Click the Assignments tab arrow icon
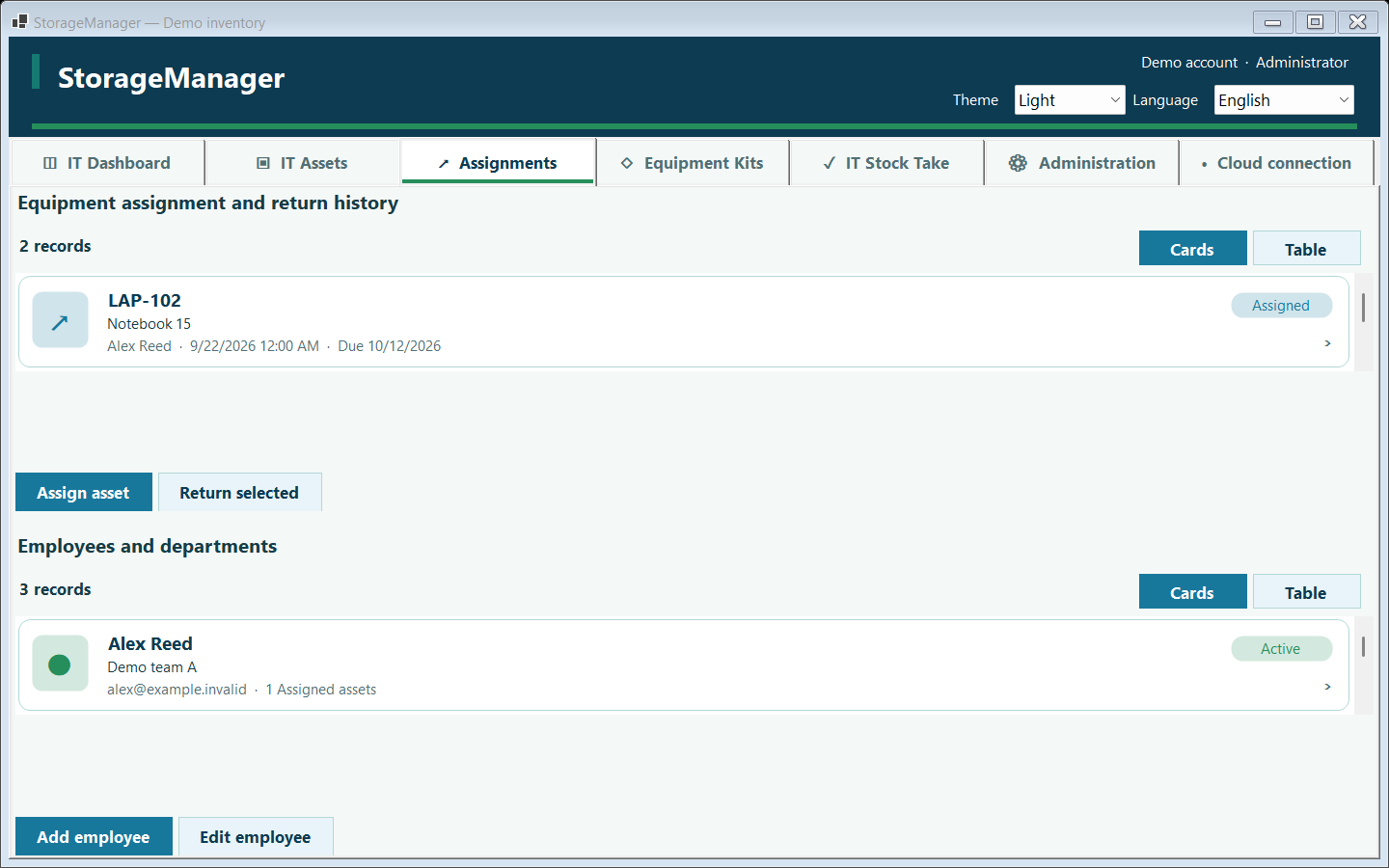The width and height of the screenshot is (1389, 868). point(444,164)
